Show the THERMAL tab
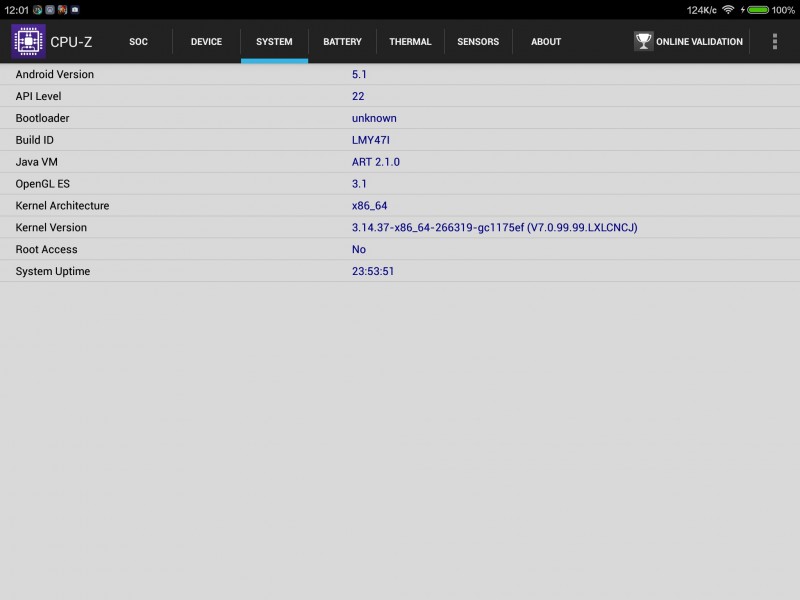 click(410, 42)
